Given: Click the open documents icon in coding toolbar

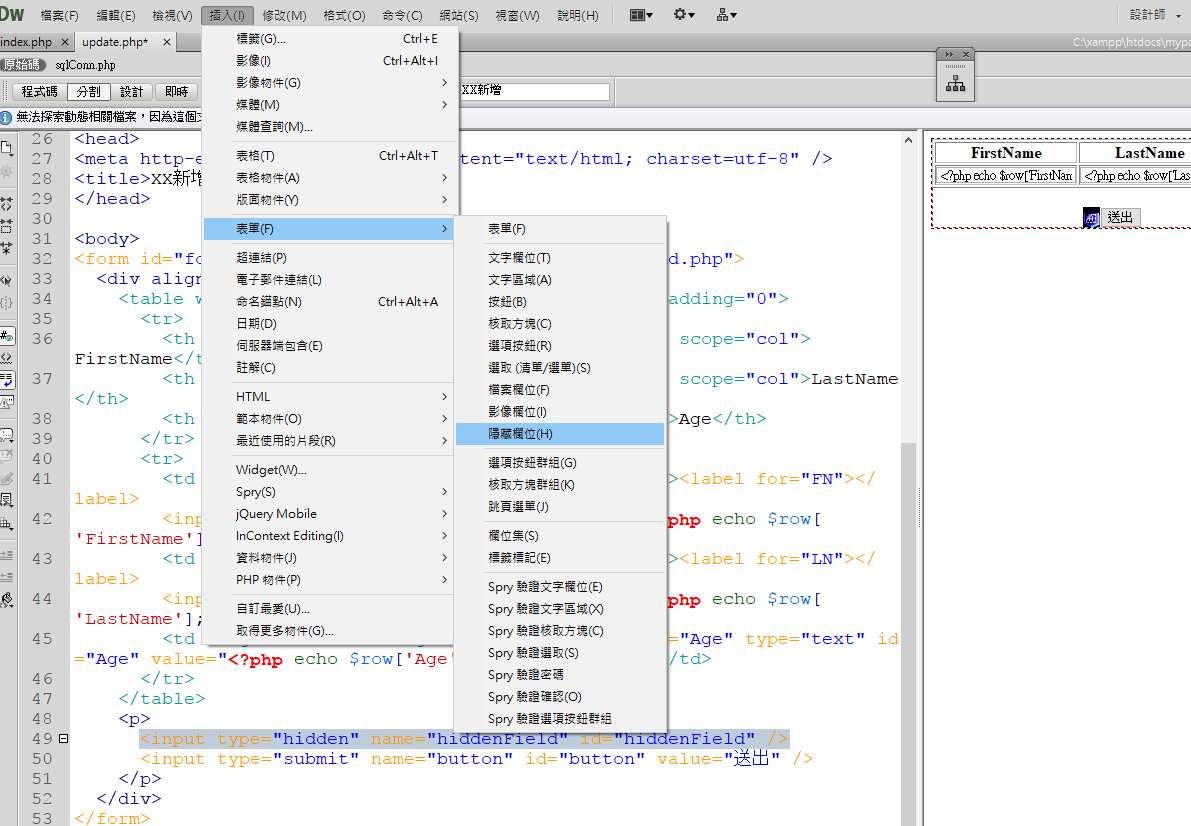Looking at the screenshot, I should click(x=8, y=148).
